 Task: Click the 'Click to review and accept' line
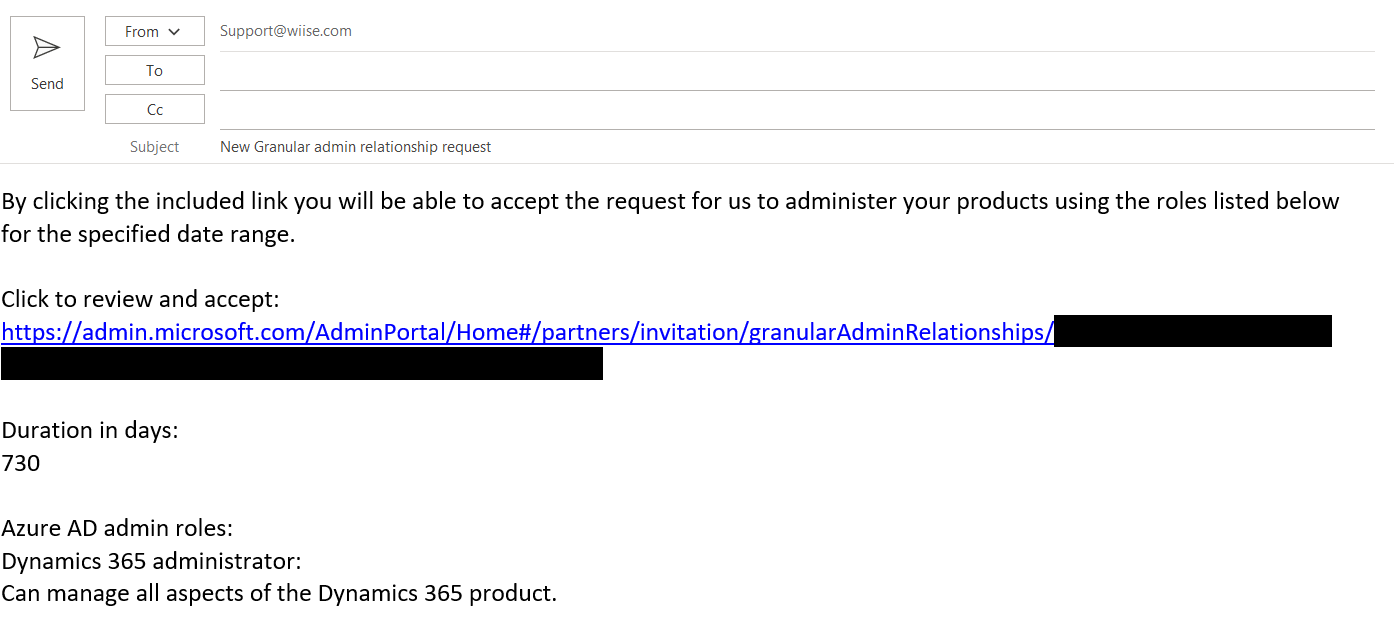[140, 299]
